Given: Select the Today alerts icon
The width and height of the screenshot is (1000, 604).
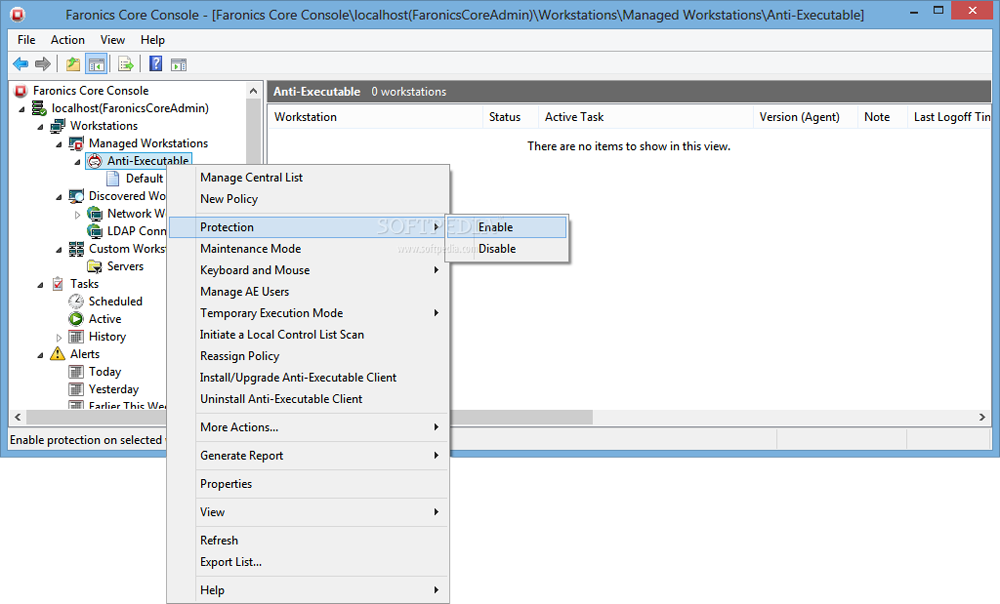Looking at the screenshot, I should (77, 371).
